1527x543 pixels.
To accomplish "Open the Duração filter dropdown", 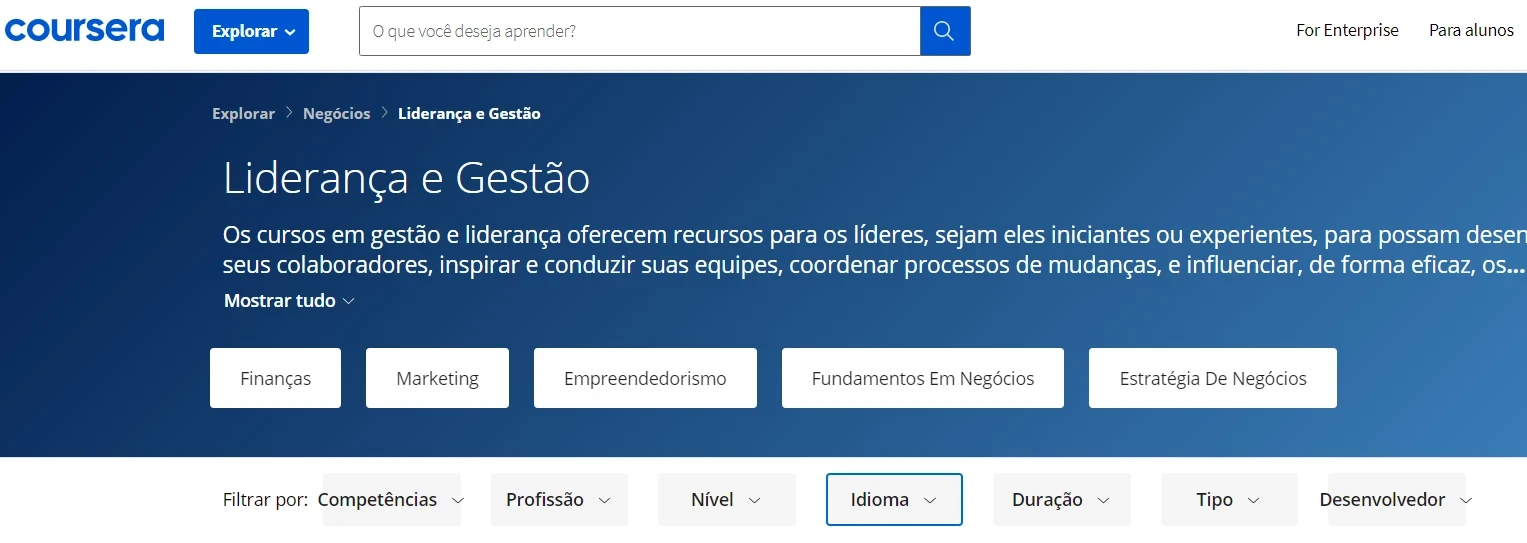I will click(x=1062, y=500).
